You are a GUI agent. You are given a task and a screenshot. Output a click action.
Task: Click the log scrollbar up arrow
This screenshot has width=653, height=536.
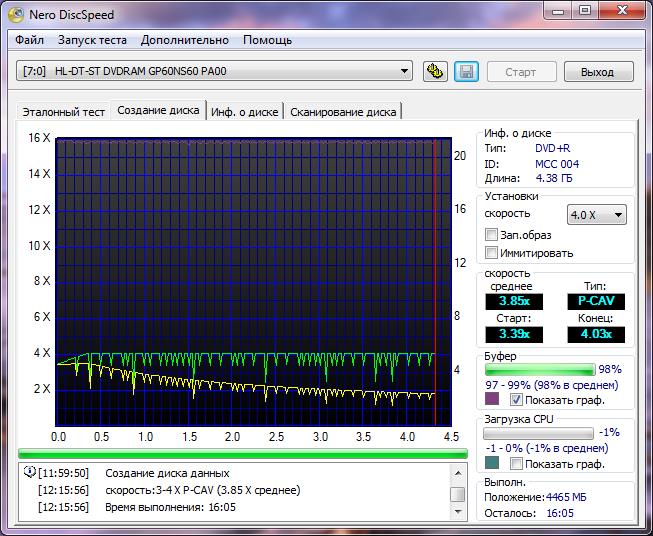tap(458, 473)
